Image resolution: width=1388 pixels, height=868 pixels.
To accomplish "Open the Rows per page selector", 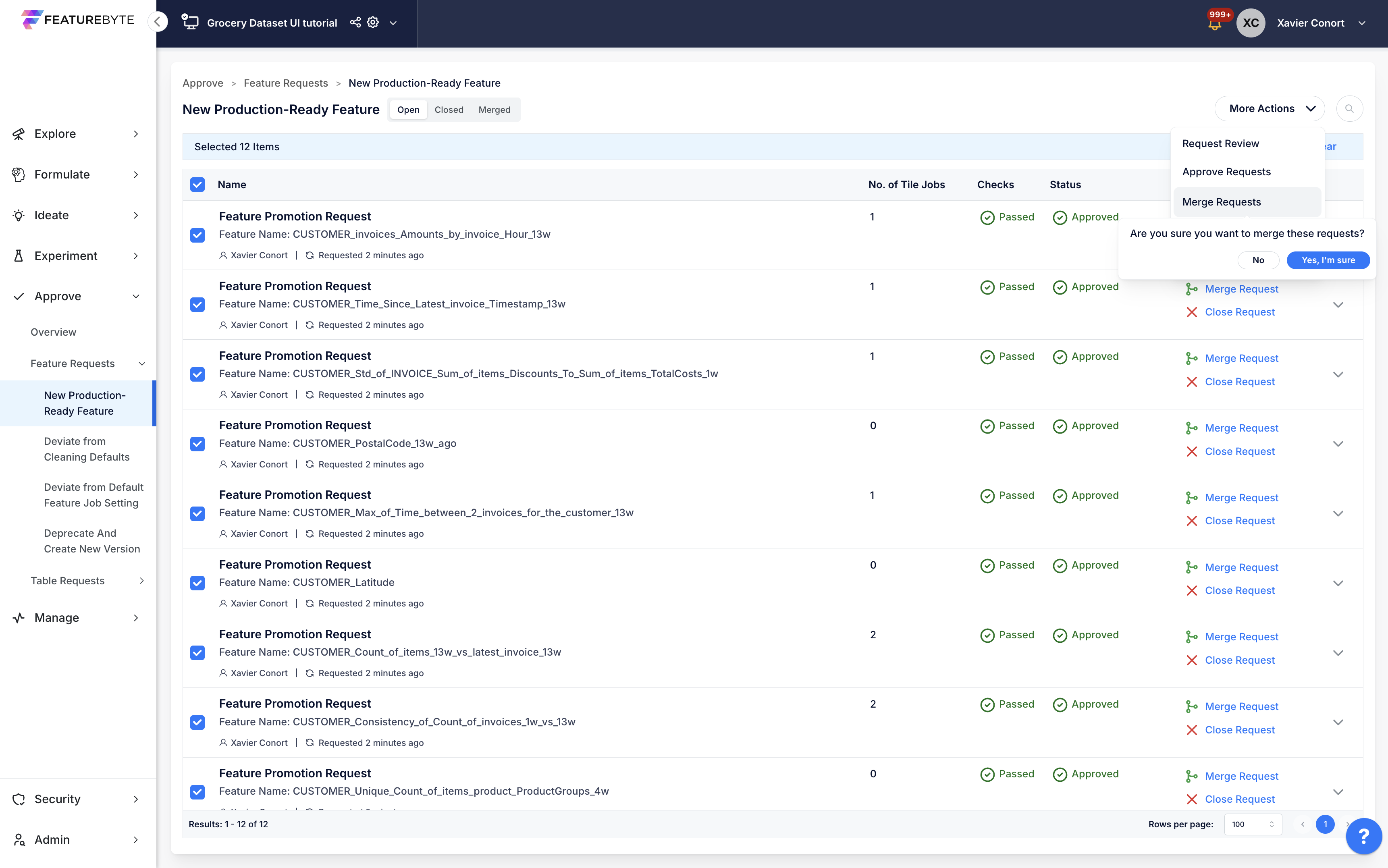I will [1253, 824].
